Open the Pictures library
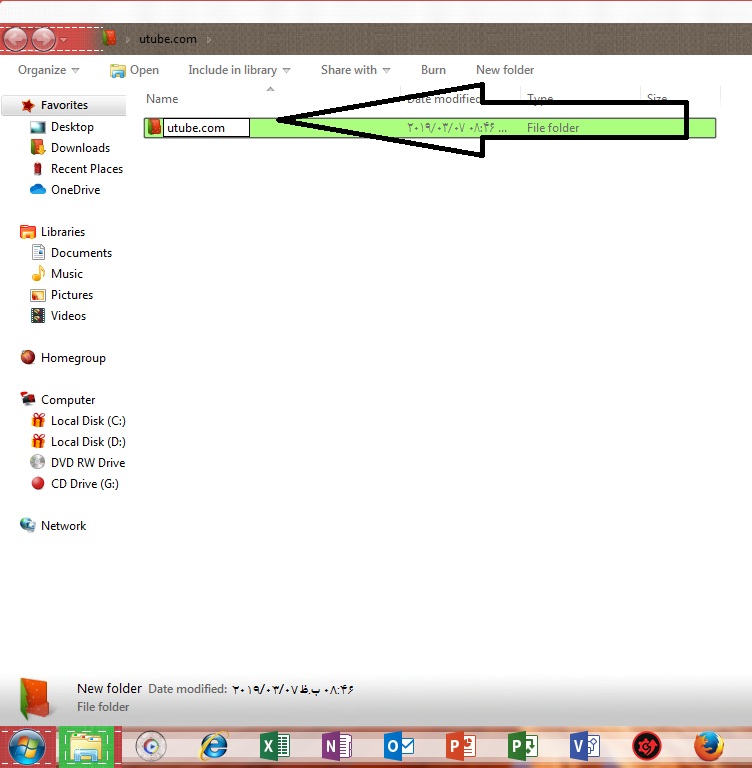752x768 pixels. pos(72,295)
